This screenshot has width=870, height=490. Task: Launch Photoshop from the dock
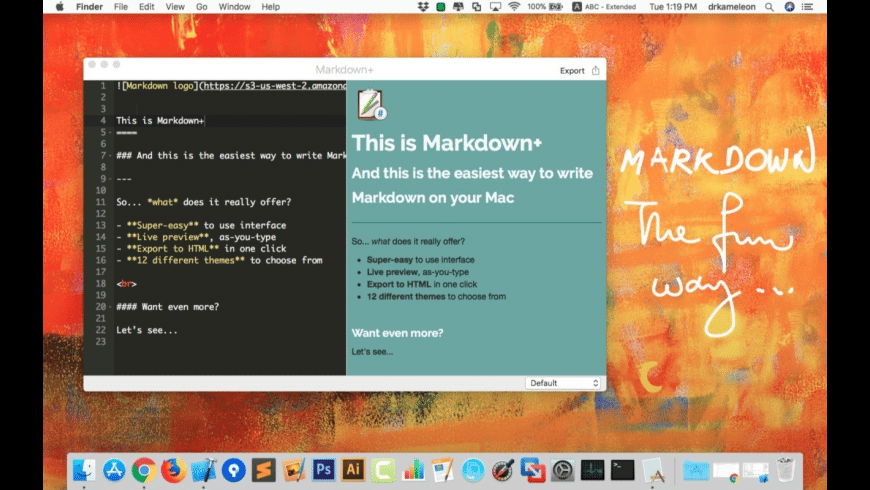tap(323, 470)
